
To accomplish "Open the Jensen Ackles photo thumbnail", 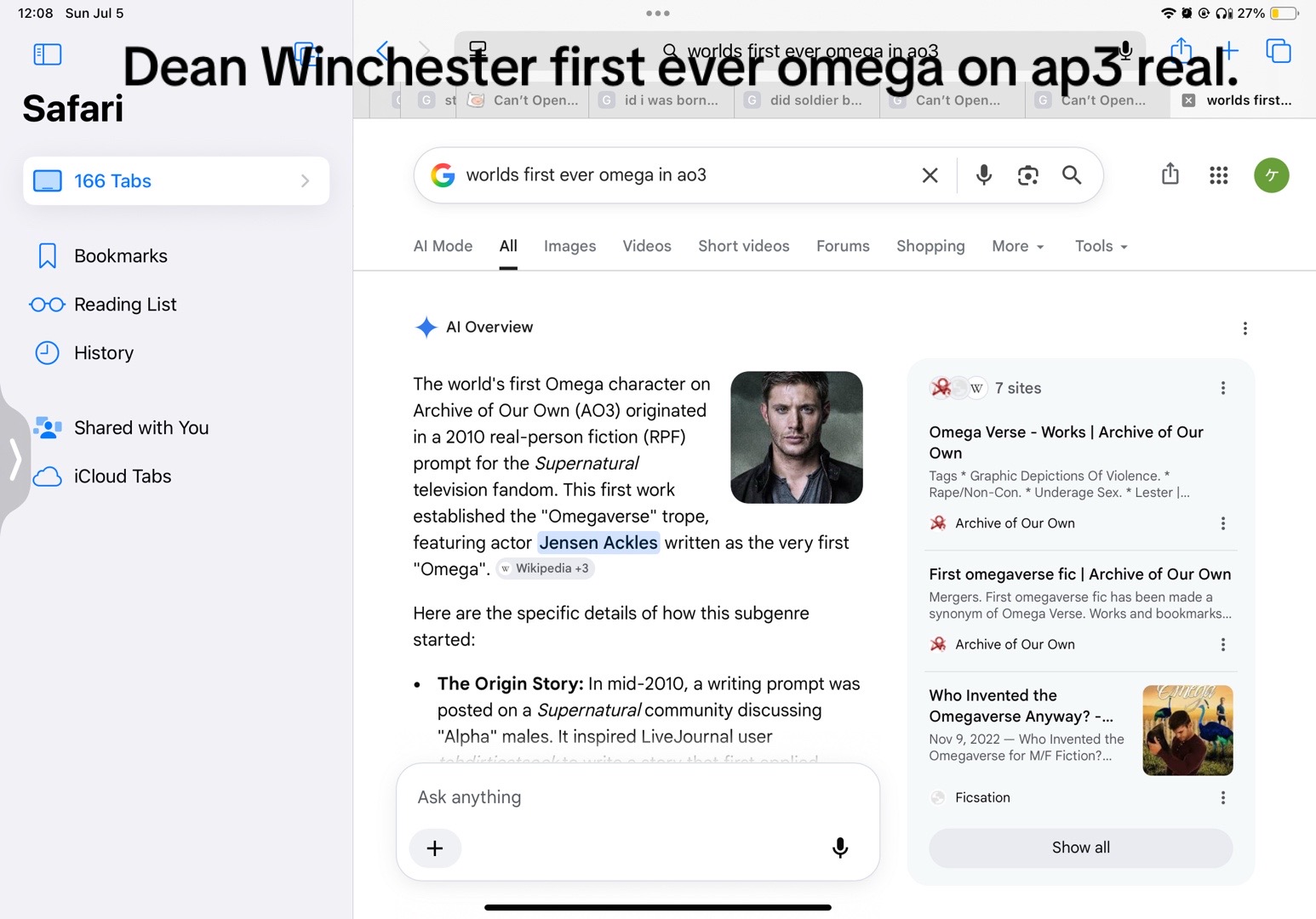I will coord(796,437).
